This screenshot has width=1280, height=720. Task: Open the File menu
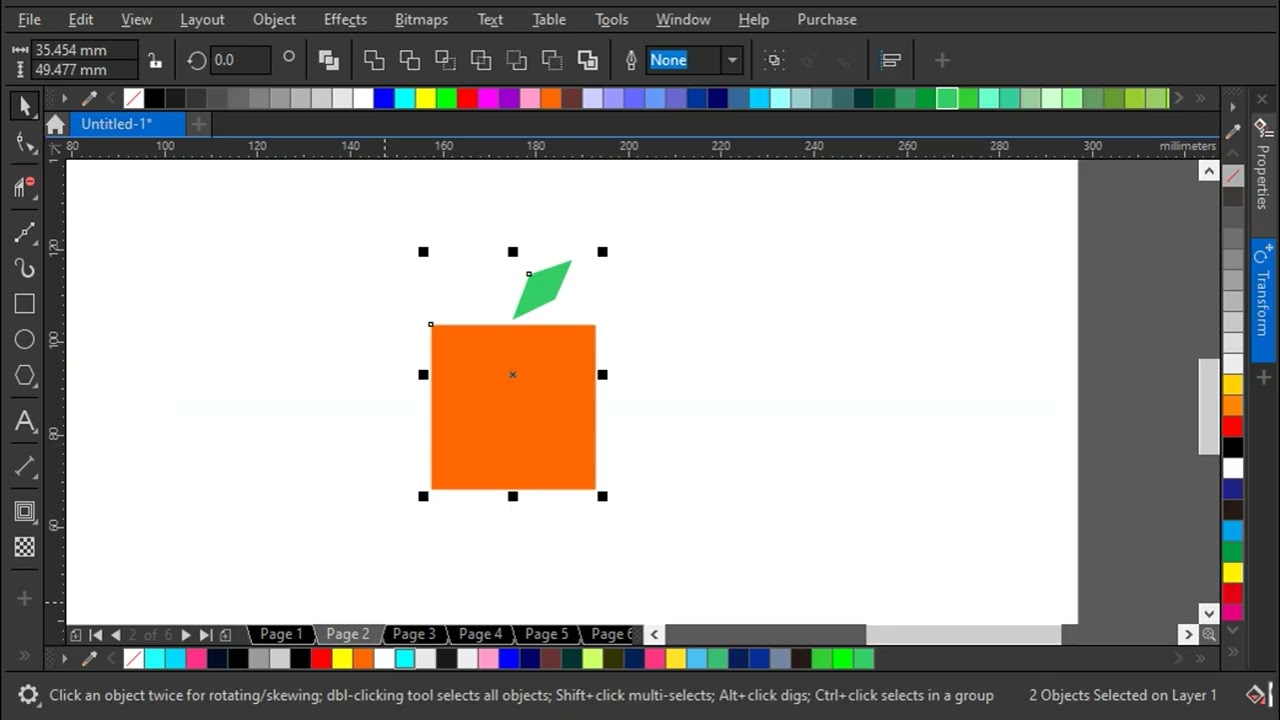(x=29, y=19)
